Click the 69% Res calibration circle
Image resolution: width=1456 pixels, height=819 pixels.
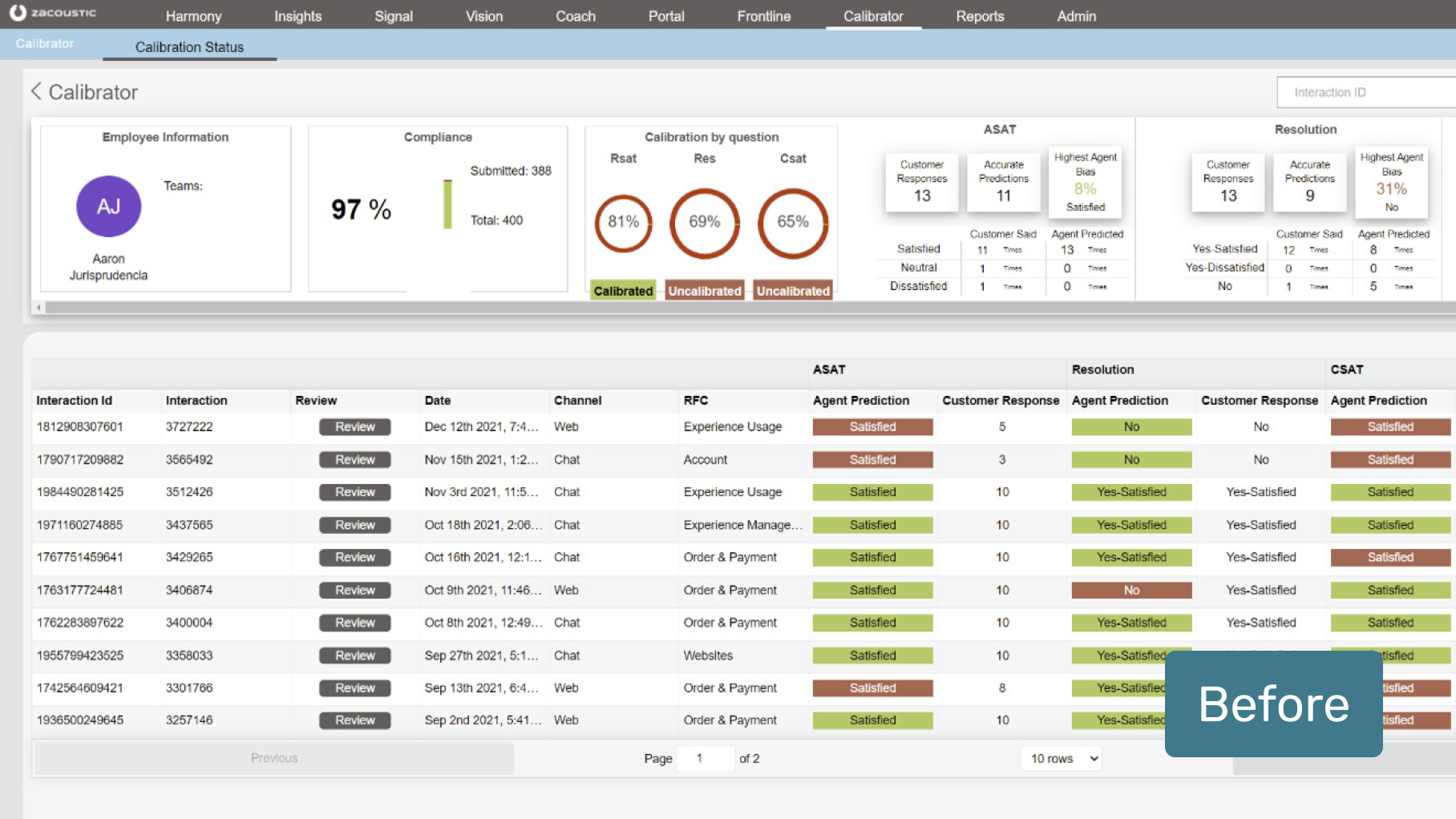(704, 222)
